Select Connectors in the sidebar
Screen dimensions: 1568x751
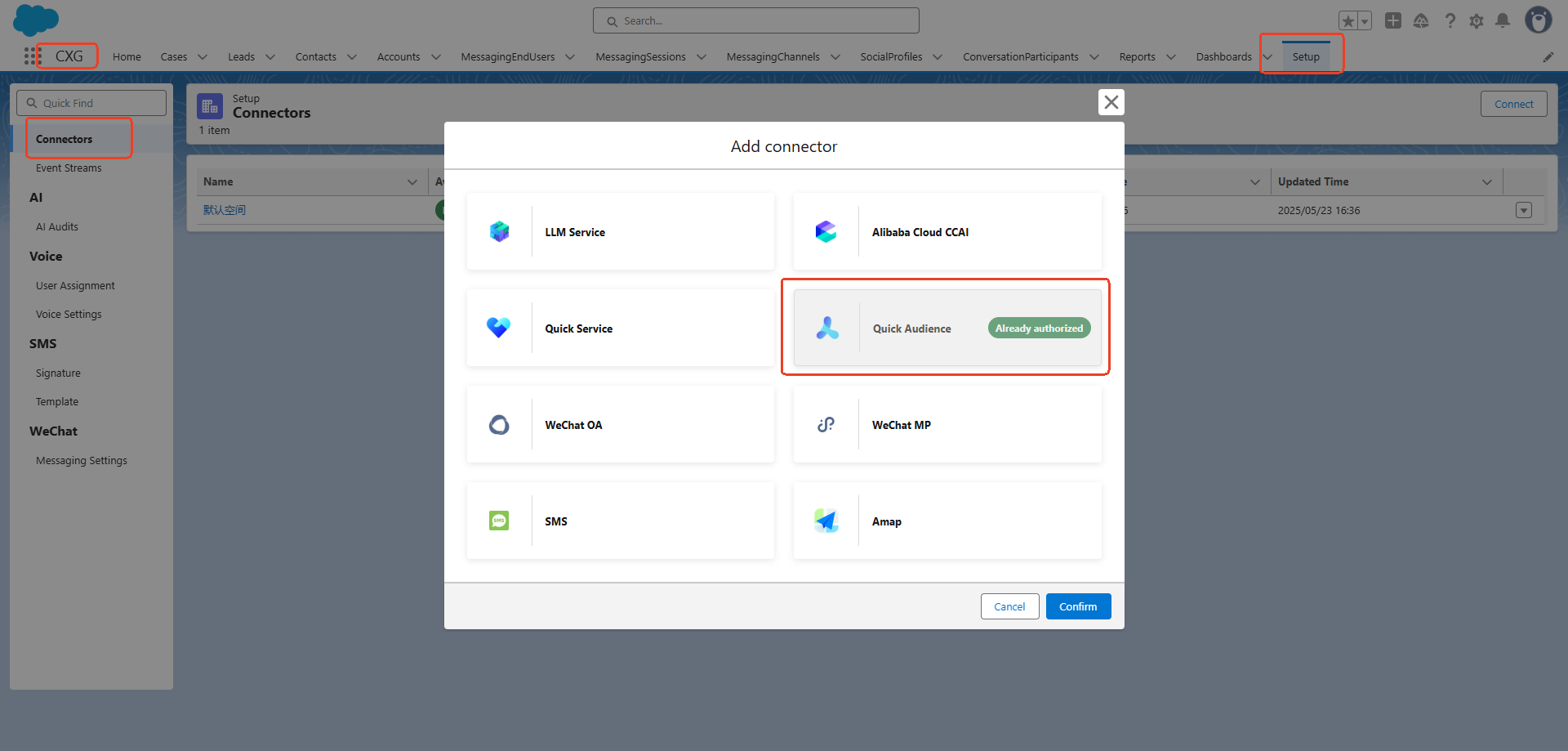[65, 139]
